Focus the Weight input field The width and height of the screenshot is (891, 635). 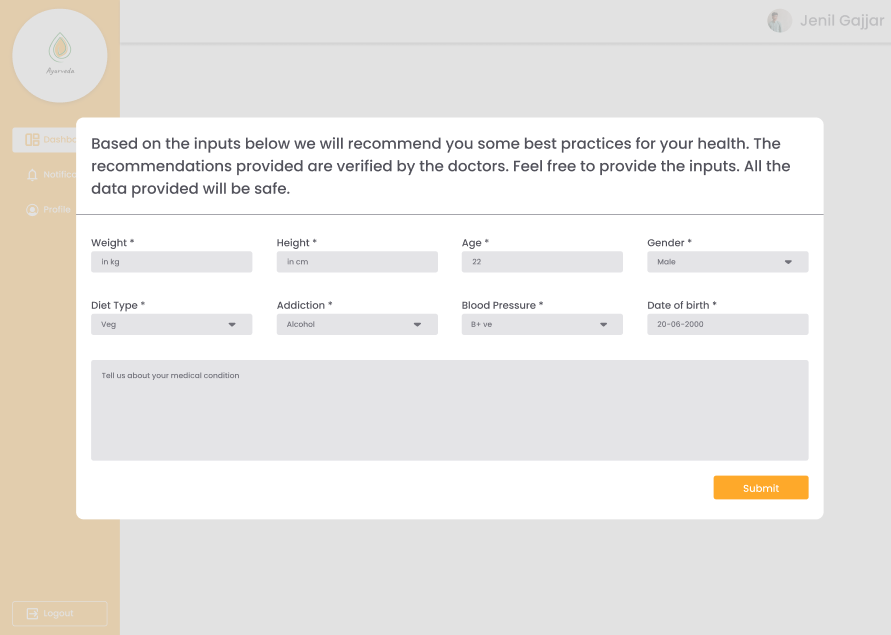click(x=171, y=262)
